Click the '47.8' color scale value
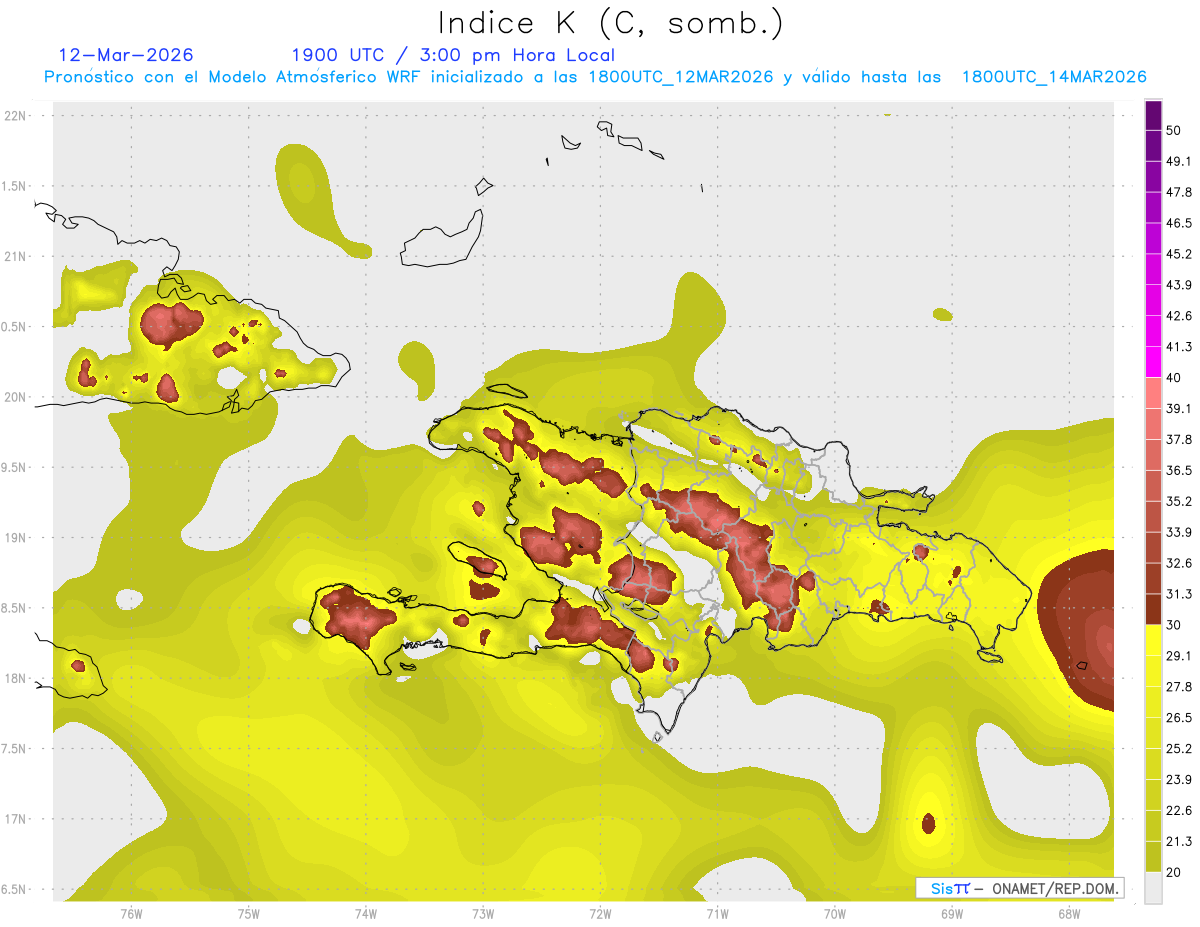 click(x=1179, y=193)
